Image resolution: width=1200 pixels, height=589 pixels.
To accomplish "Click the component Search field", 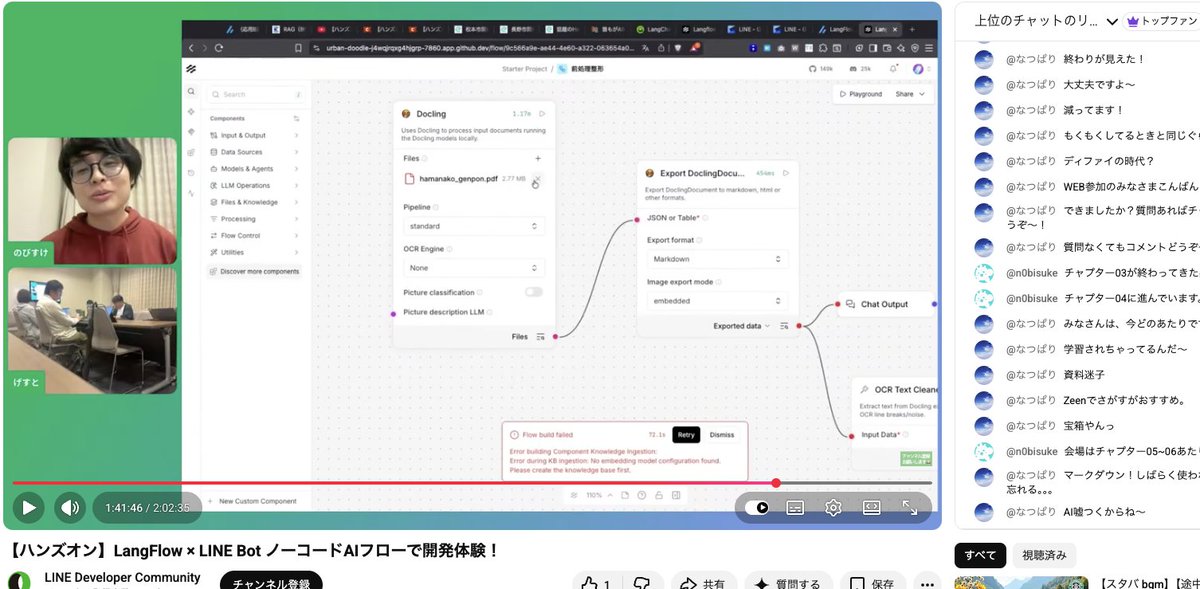I will point(254,94).
